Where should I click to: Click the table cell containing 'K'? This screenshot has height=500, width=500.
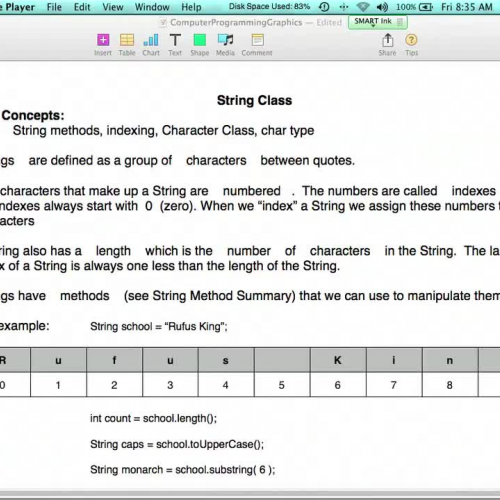point(338,360)
